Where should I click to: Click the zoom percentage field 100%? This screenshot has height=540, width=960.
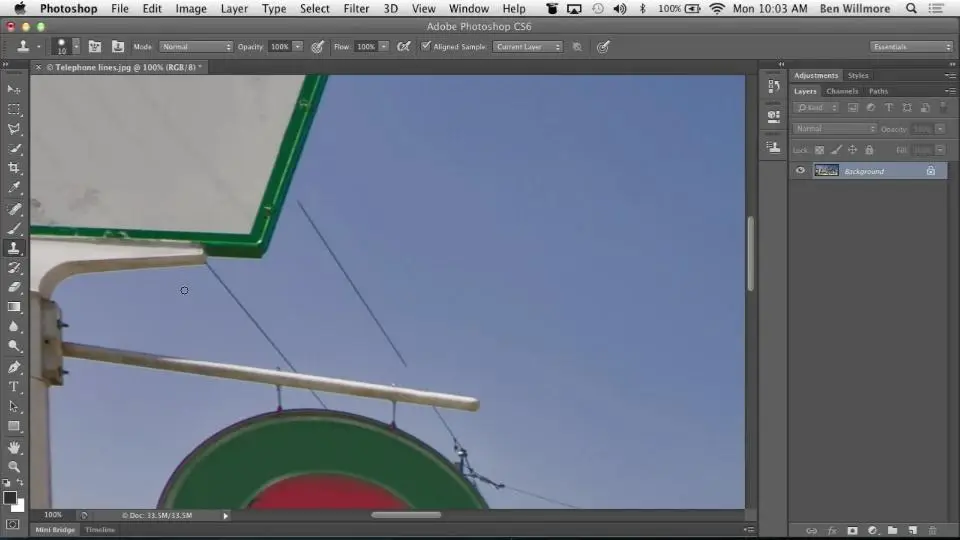pos(53,515)
